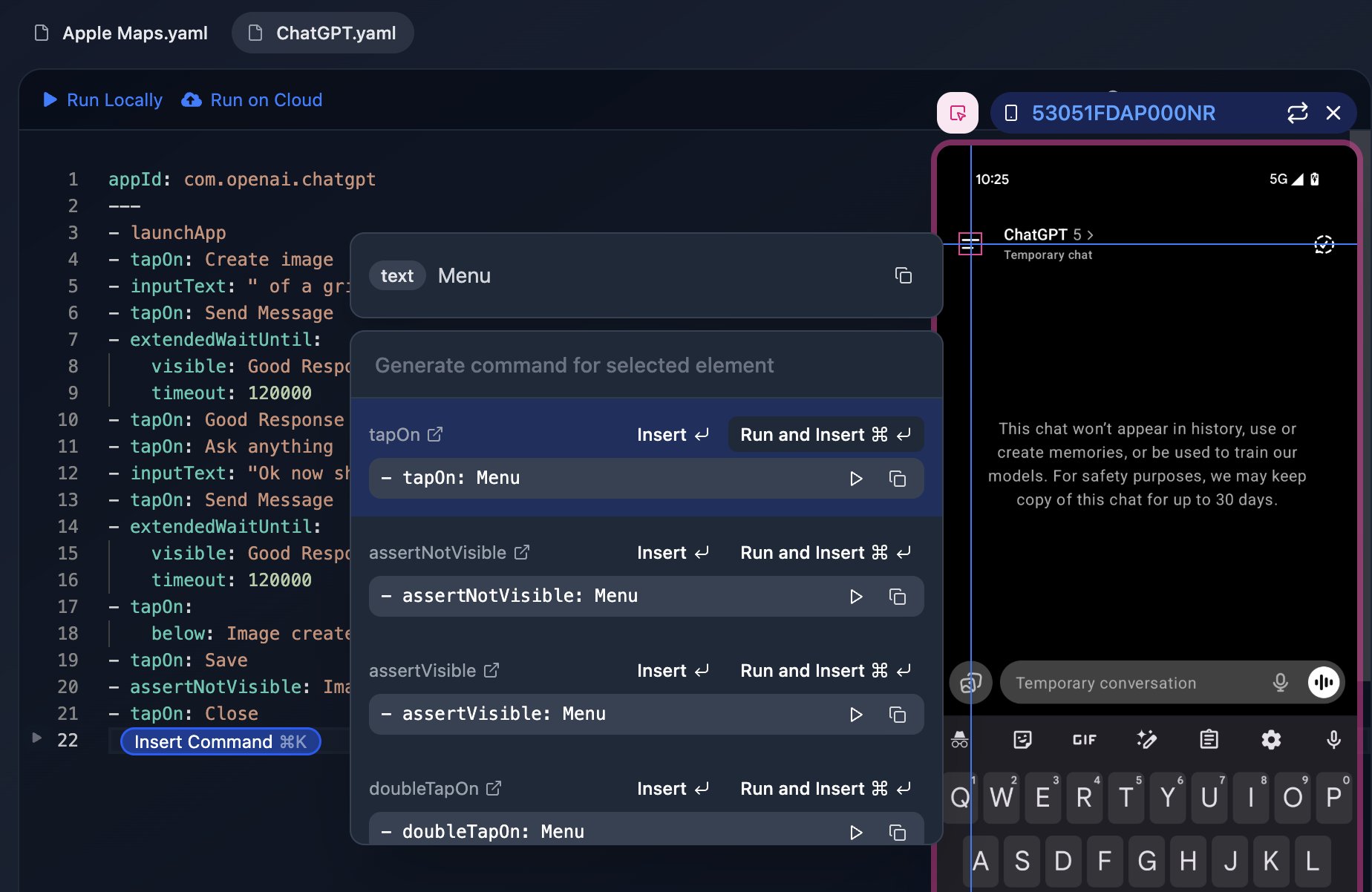This screenshot has height=892, width=1372.
Task: Expand the line 22 fold arrow
Action: click(x=36, y=738)
